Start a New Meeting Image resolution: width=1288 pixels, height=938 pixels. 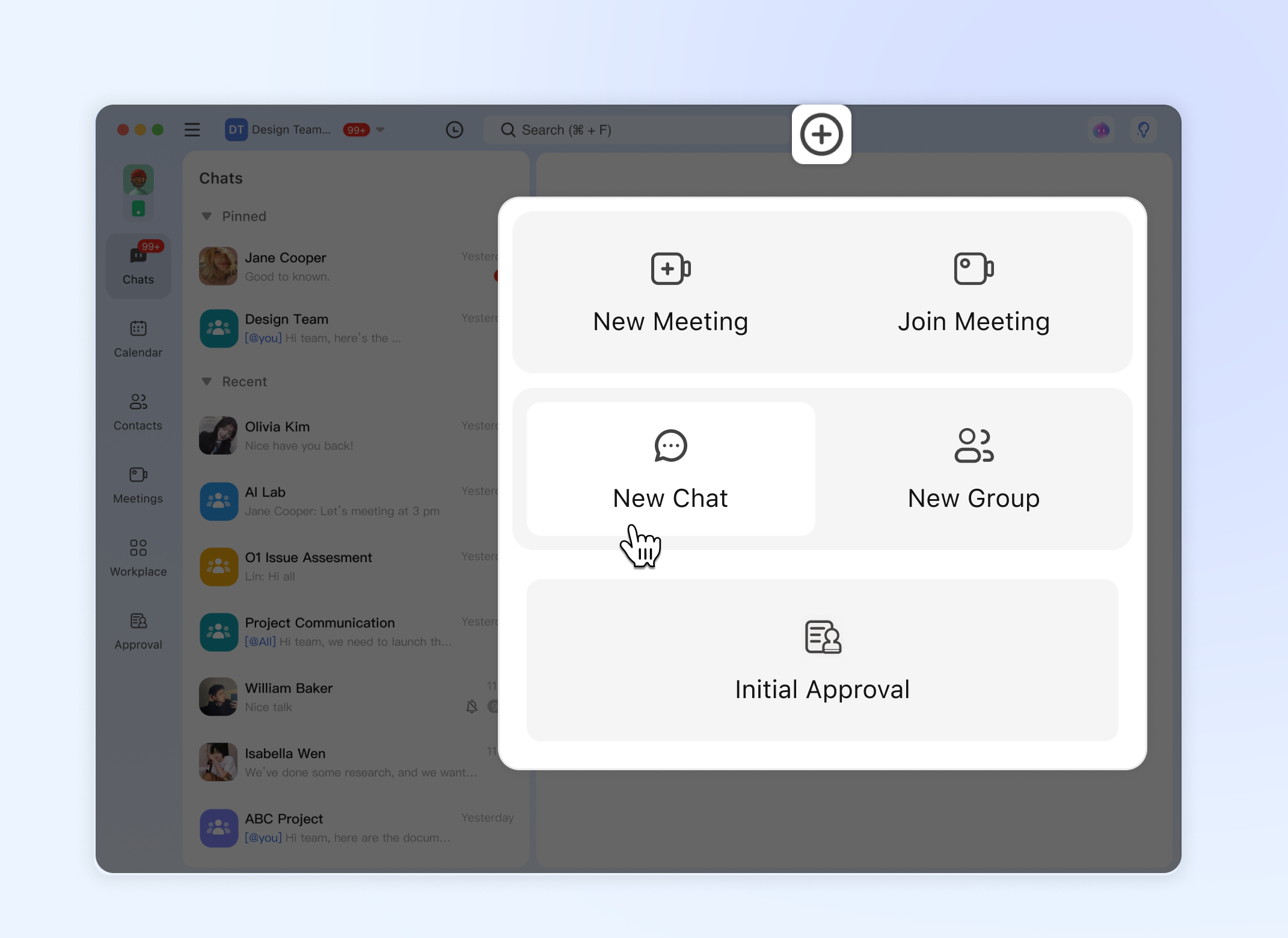670,293
